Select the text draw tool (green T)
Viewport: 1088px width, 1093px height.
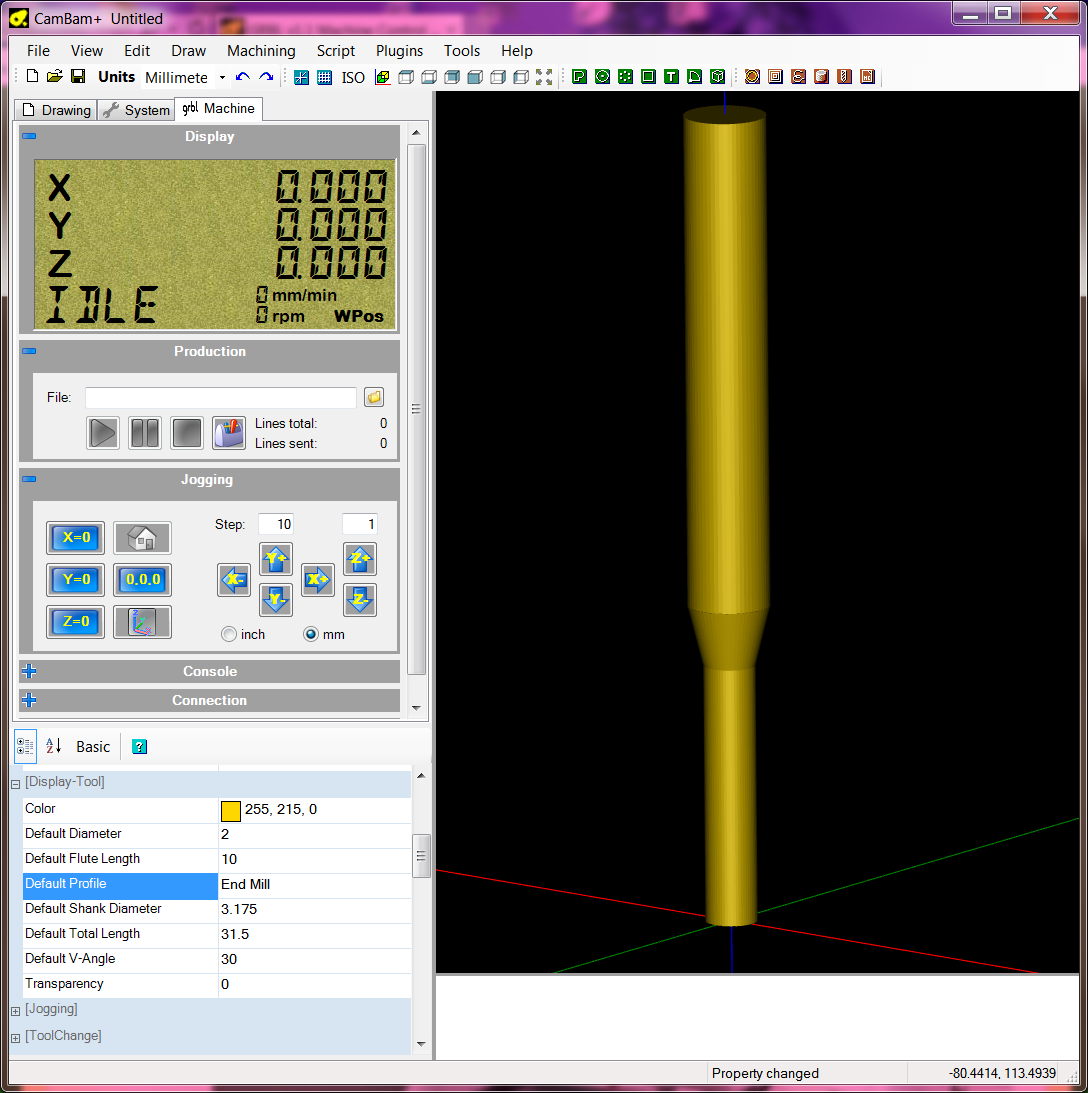tap(671, 77)
